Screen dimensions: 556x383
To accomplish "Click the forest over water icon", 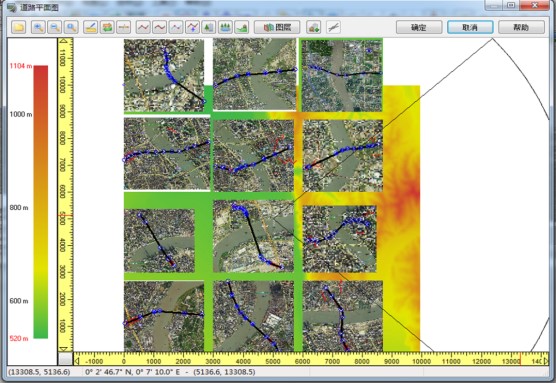I will [225, 27].
